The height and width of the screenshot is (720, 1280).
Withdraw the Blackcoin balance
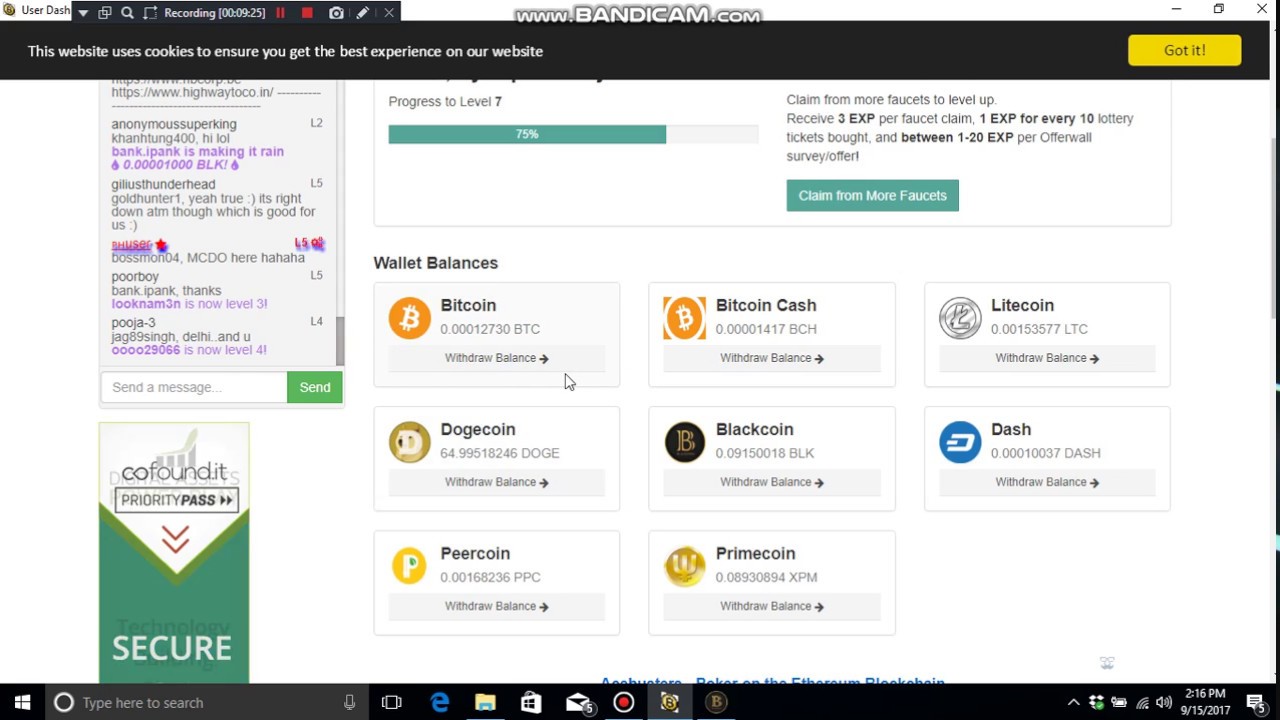tap(772, 482)
